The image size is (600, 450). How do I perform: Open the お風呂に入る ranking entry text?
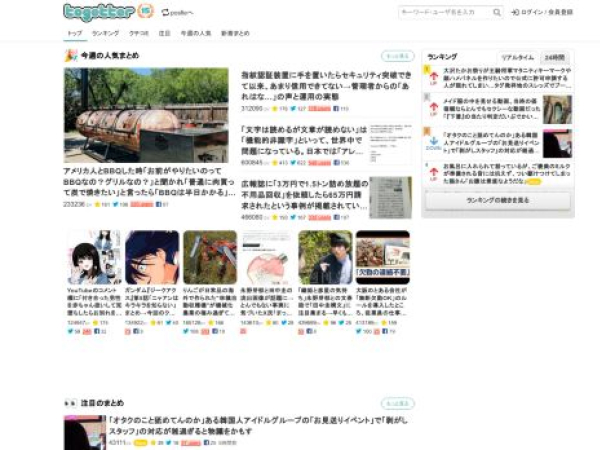(507, 174)
